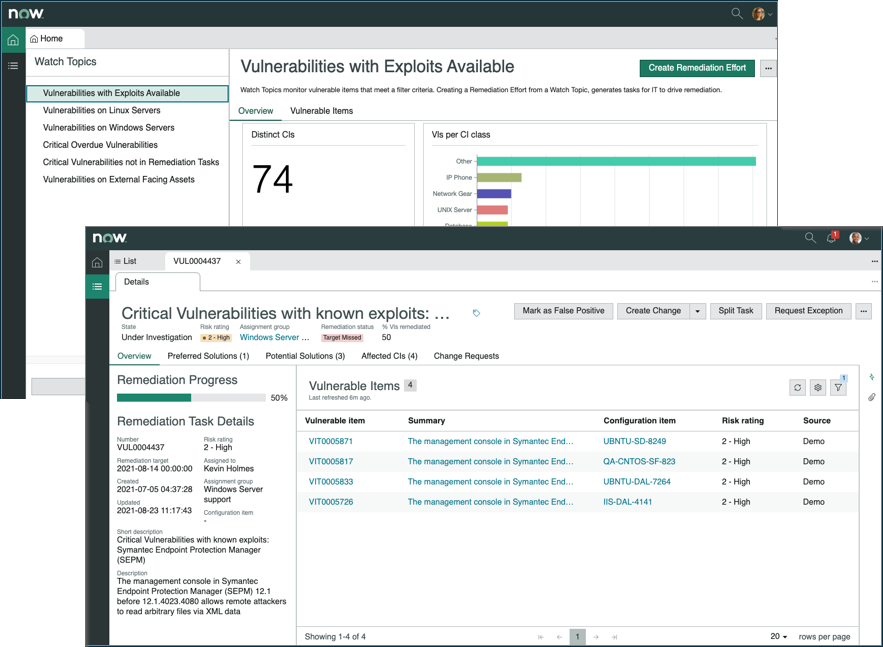Select the front window Overview tab
This screenshot has width=883, height=647.
pyautogui.click(x=134, y=356)
